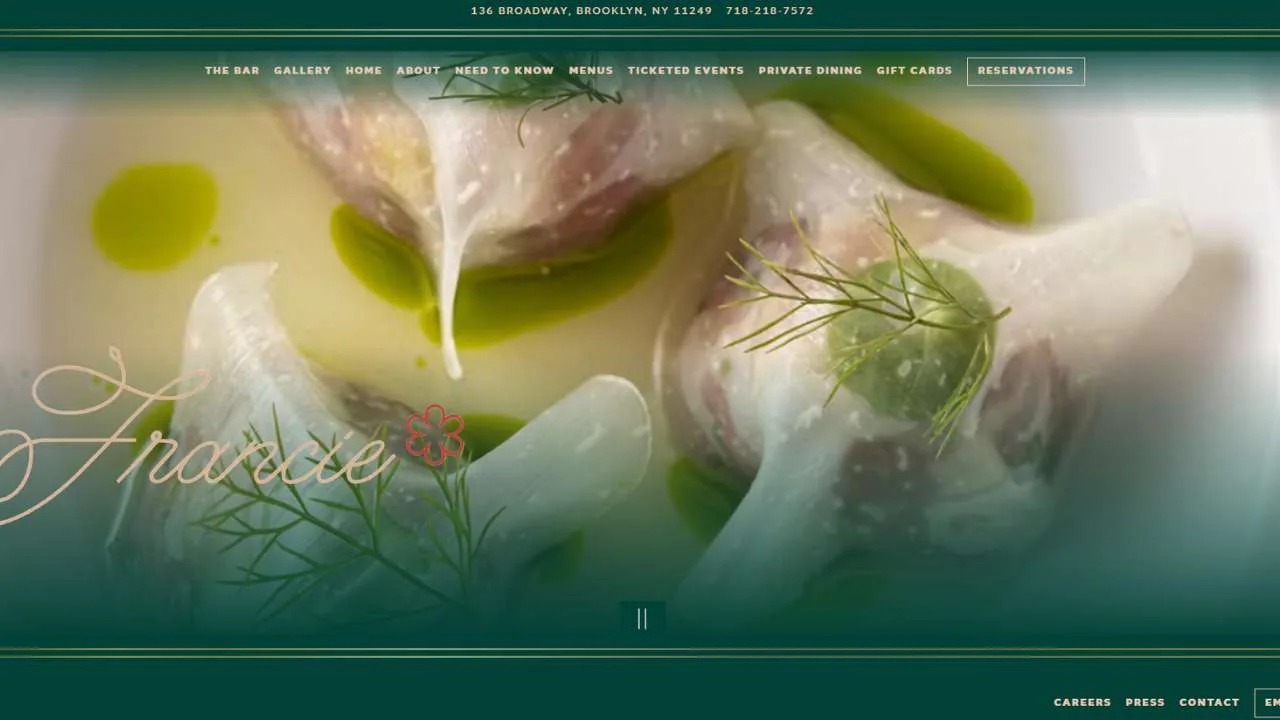
Task: Open the Careers footer link
Action: coord(1082,703)
